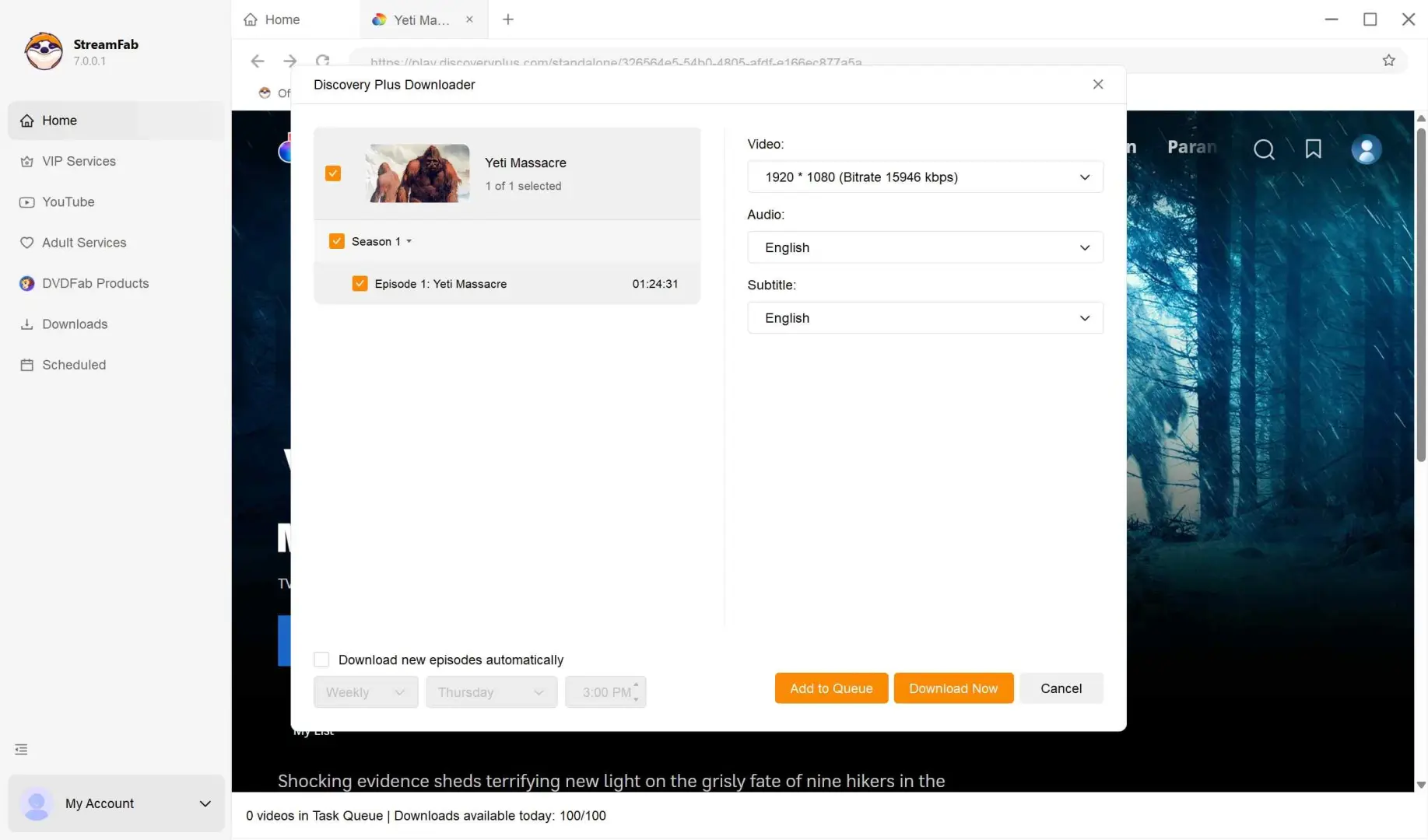Click Download Now
The width and height of the screenshot is (1428, 840).
coord(953,688)
